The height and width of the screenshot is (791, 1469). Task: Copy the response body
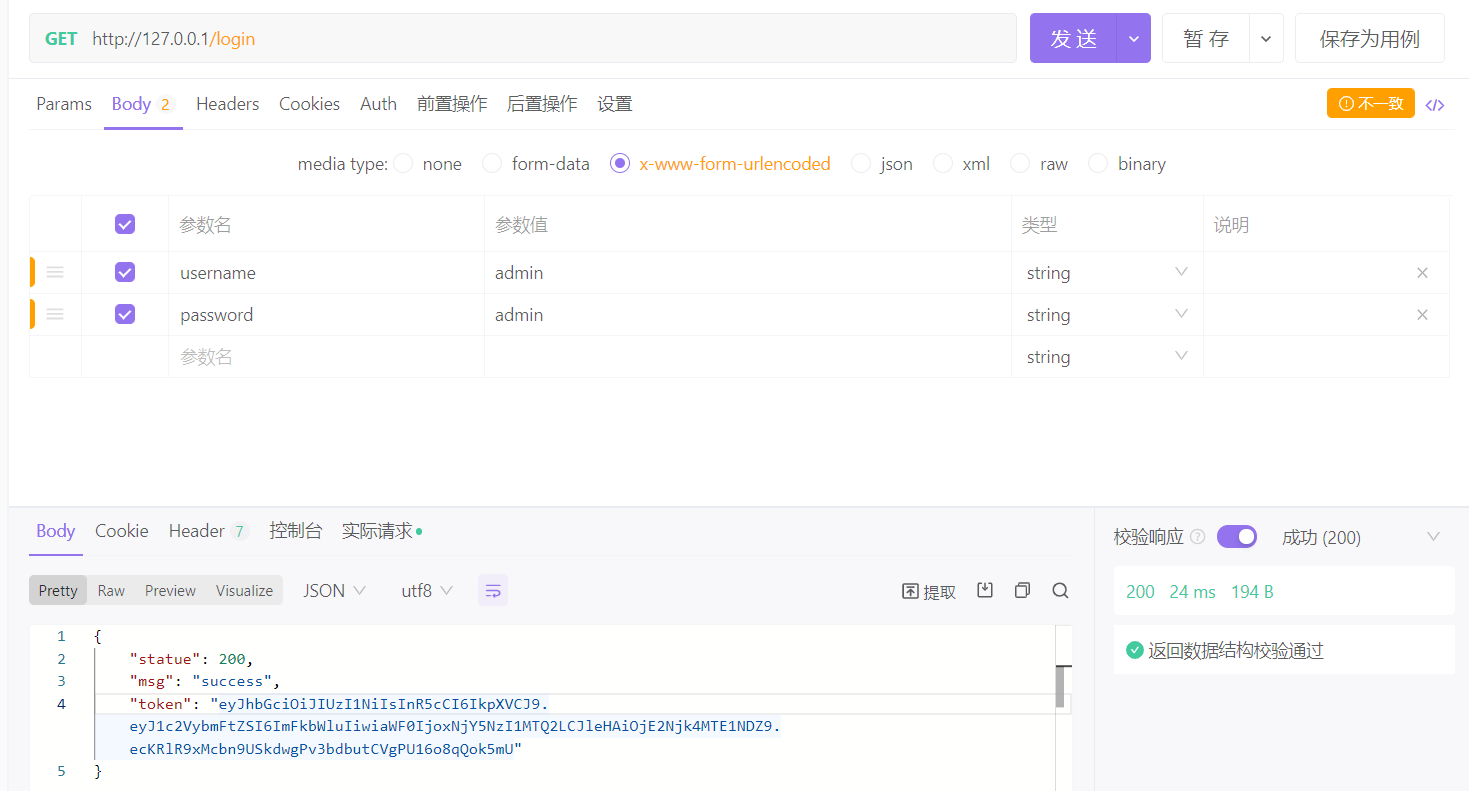tap(1022, 590)
